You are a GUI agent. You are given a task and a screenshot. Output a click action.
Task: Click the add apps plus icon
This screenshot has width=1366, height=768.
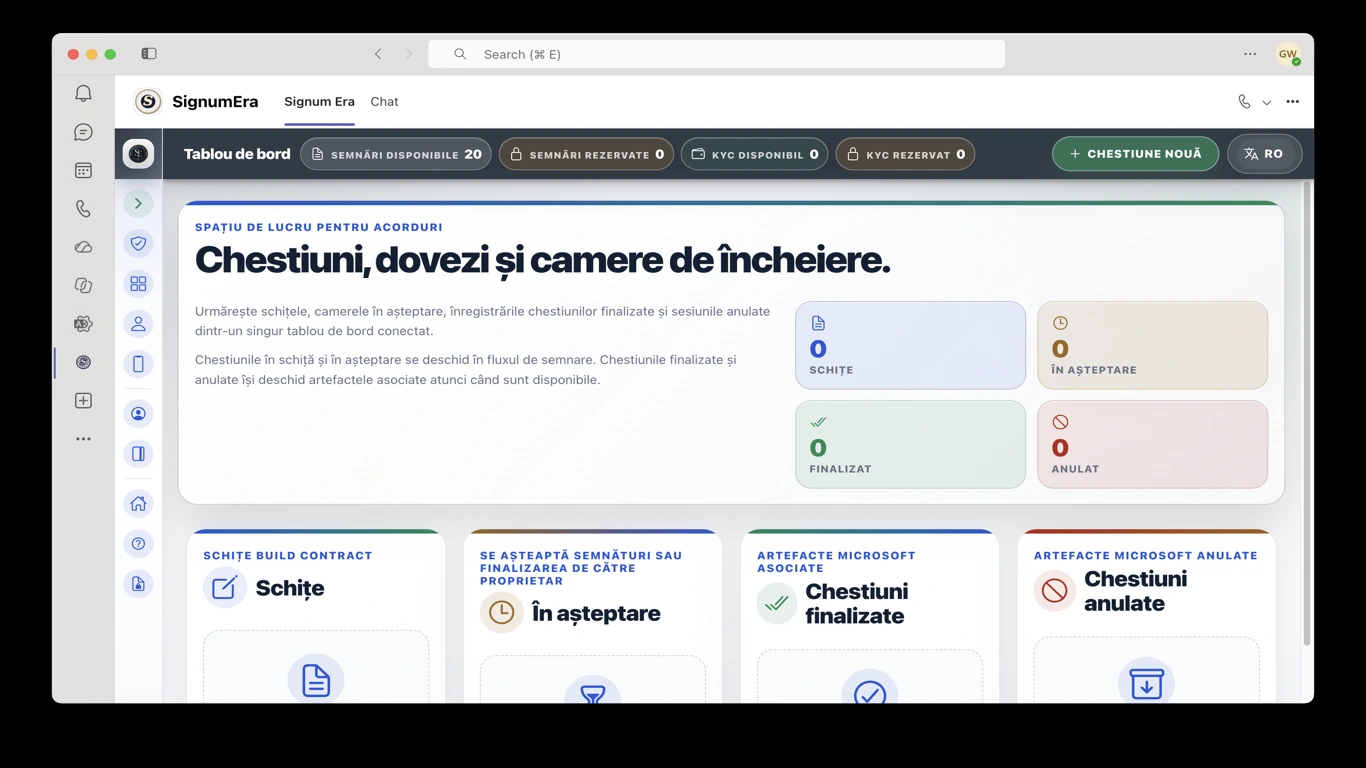(83, 400)
